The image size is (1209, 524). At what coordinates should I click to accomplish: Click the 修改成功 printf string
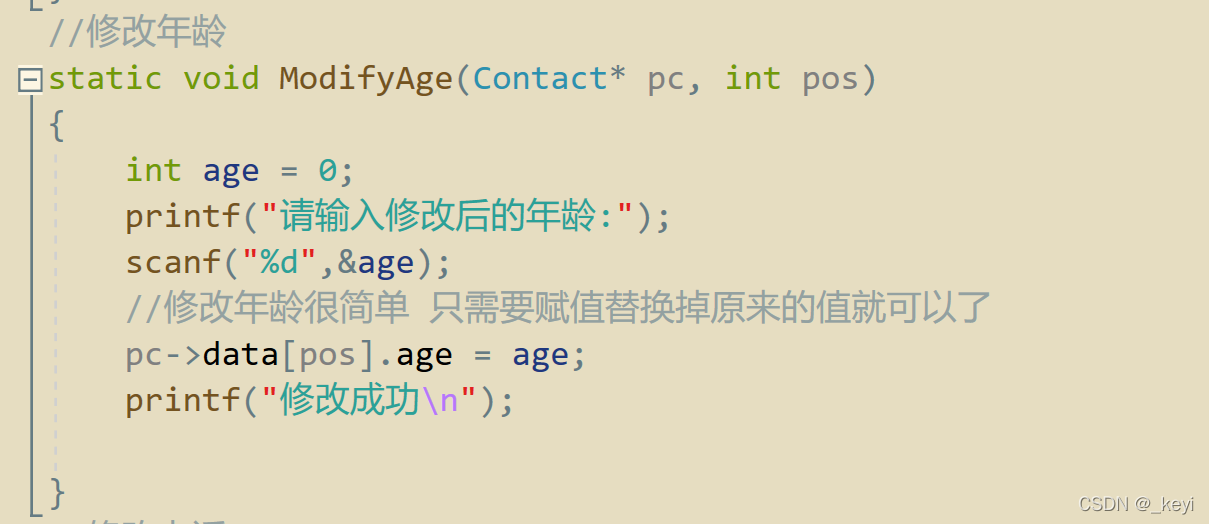point(370,401)
